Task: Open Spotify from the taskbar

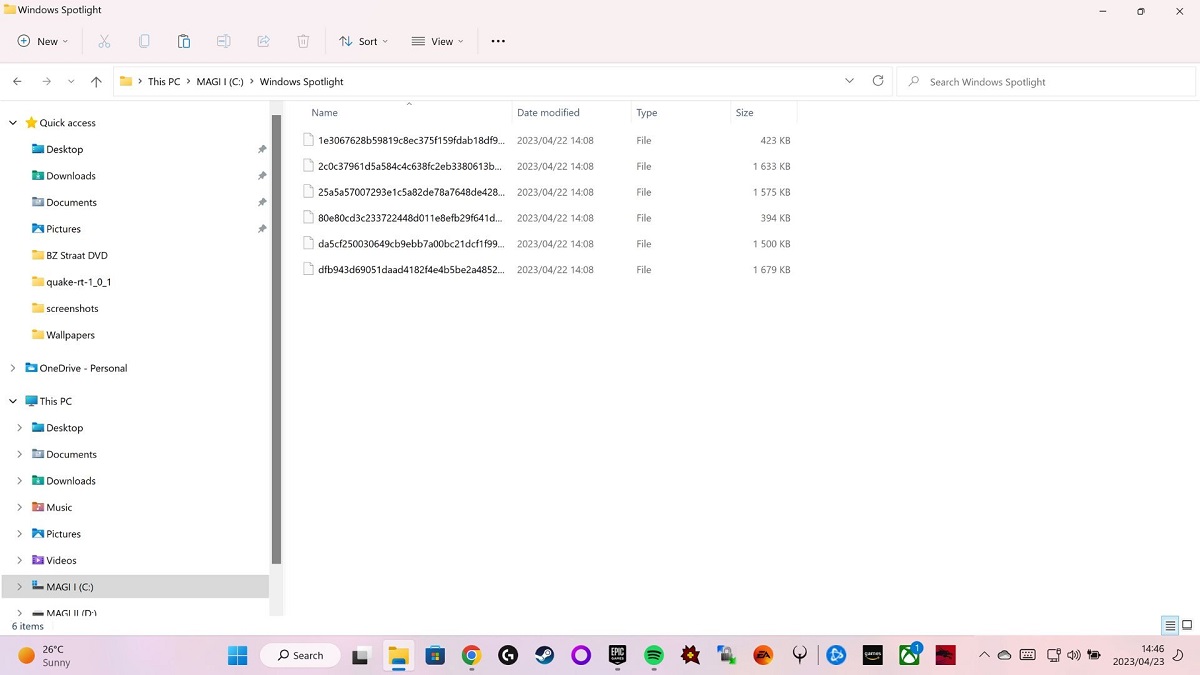Action: click(653, 655)
